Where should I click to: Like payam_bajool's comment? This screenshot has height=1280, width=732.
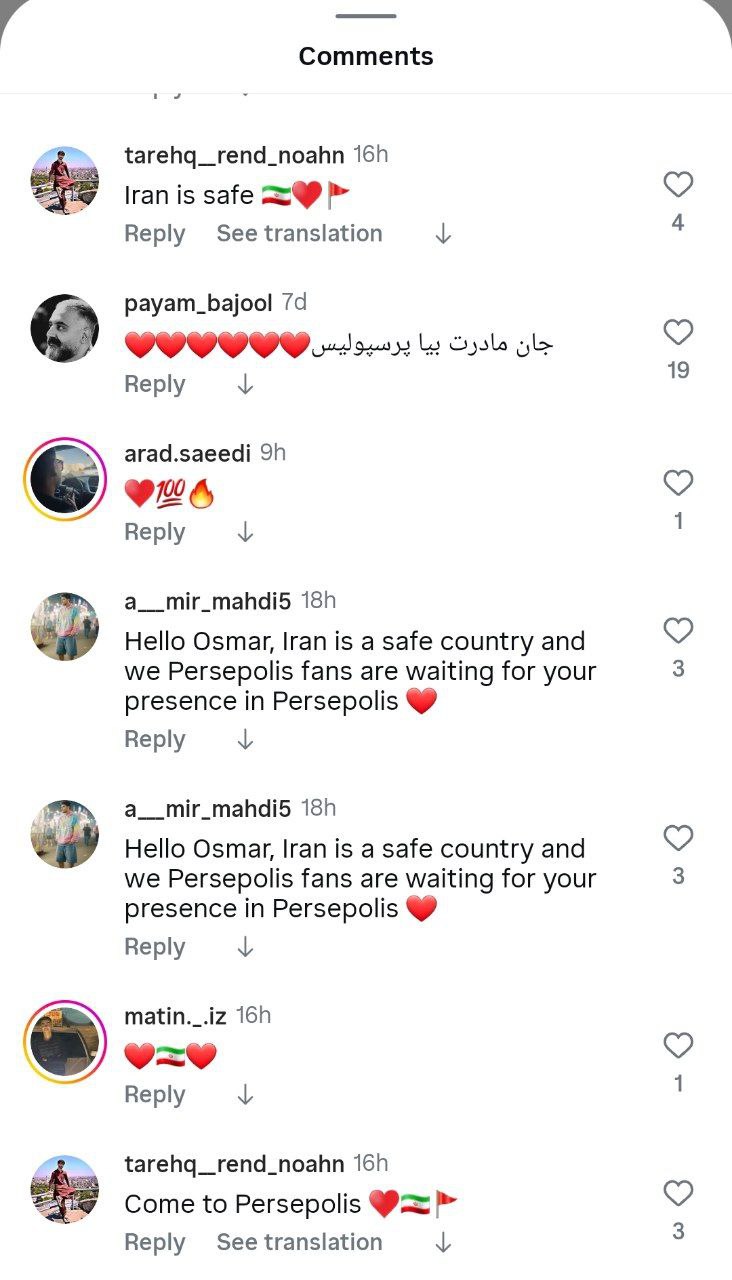click(x=678, y=333)
